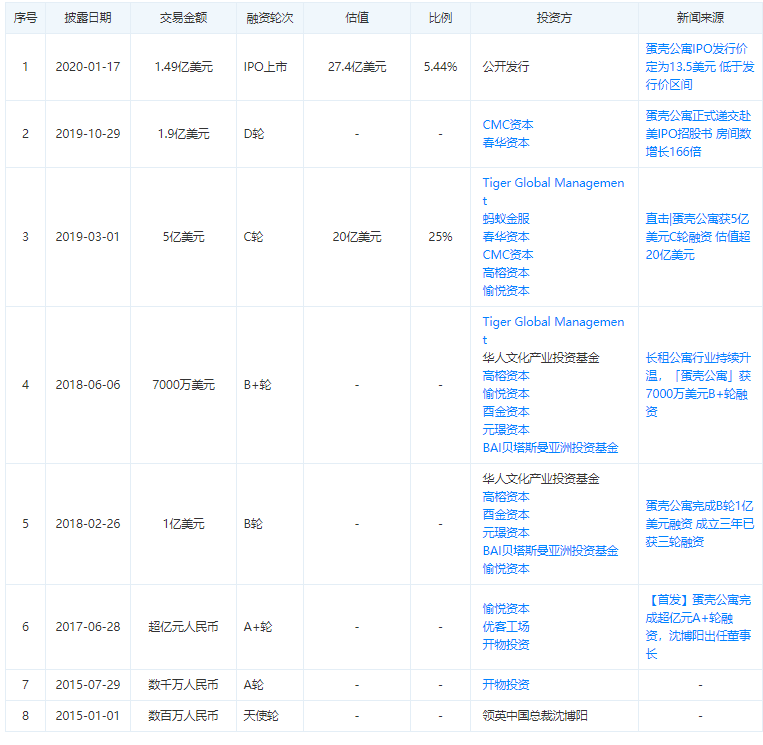Select amount cell 超亿元人民币
This screenshot has height=745, width=763.
[183, 627]
